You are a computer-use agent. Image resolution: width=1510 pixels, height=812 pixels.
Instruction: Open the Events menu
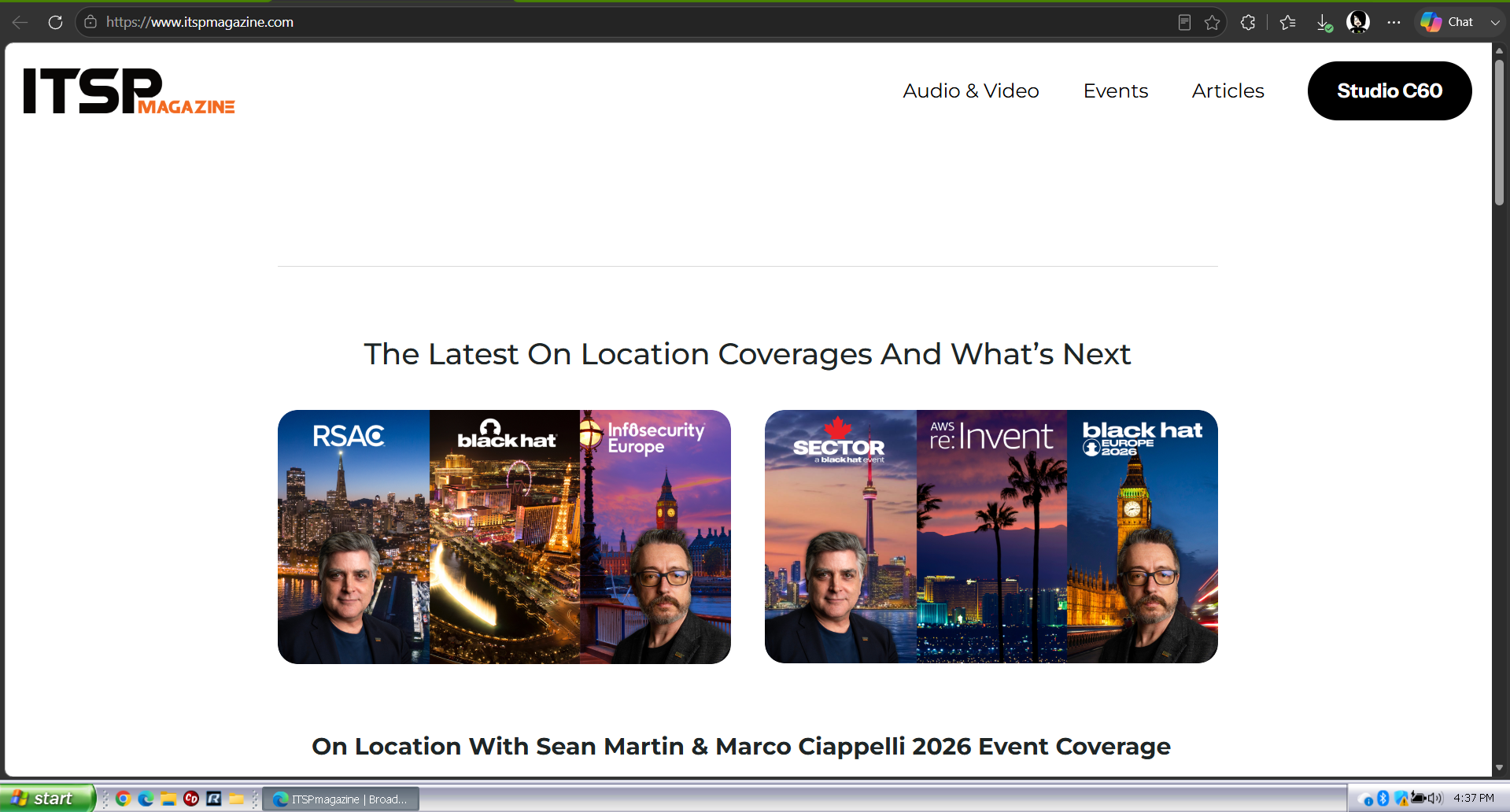1116,90
